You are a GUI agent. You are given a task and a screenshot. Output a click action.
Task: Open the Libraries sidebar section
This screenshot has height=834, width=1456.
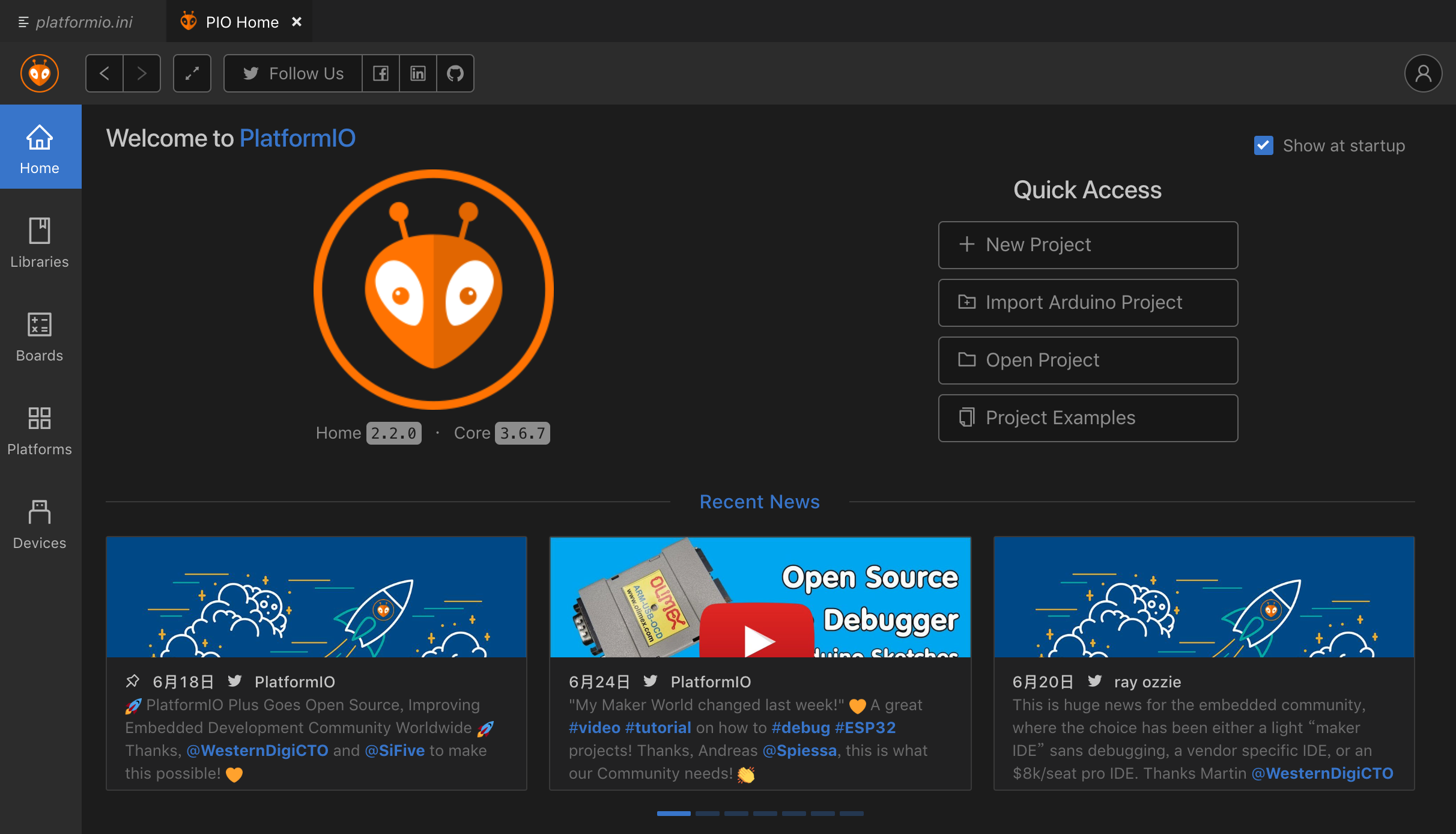tap(40, 242)
